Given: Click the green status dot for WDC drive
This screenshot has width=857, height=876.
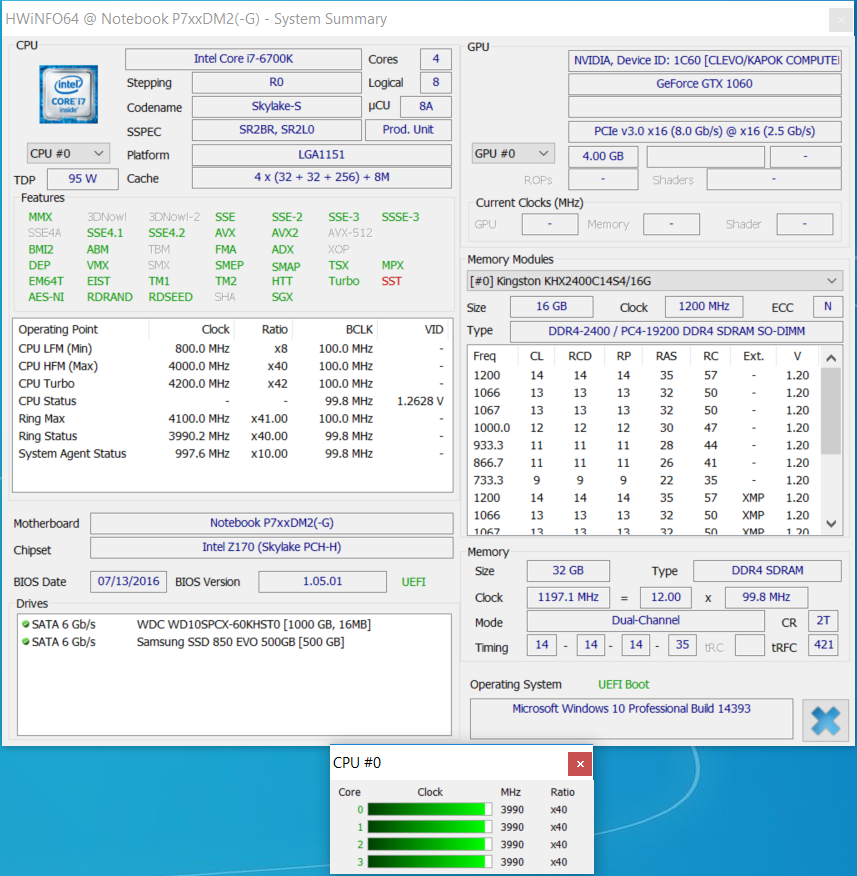Looking at the screenshot, I should click(x=25, y=624).
